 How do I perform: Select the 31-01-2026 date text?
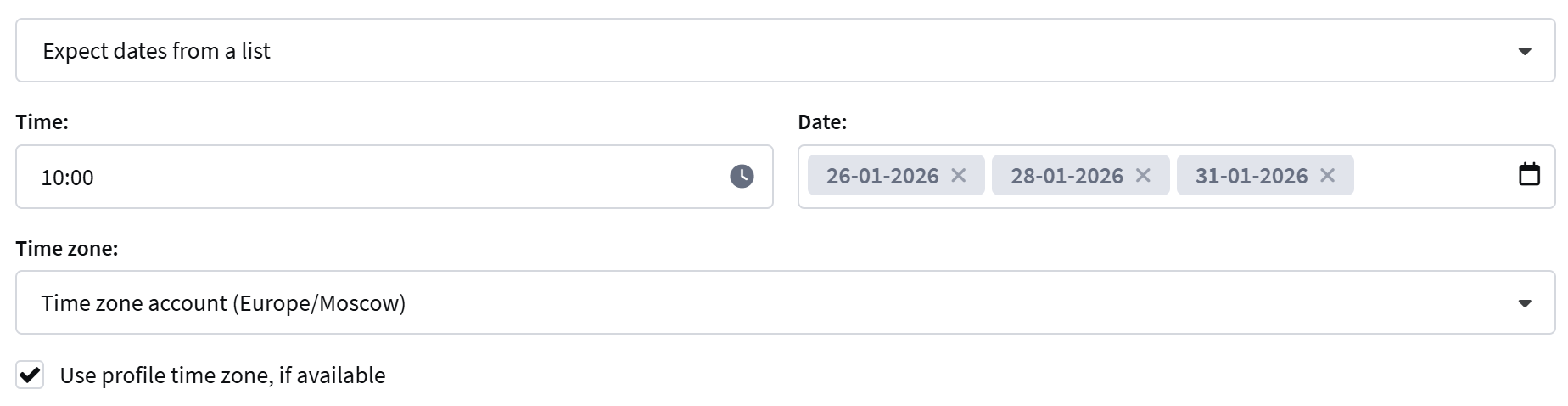click(x=1252, y=176)
